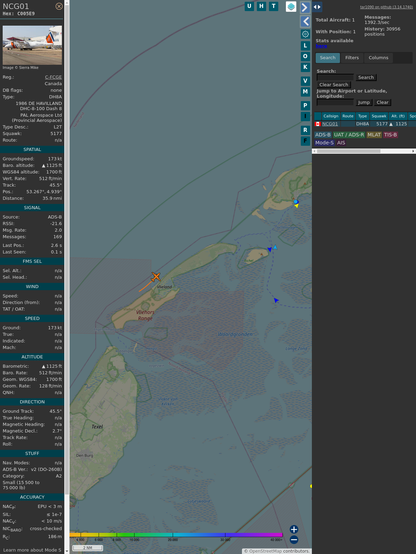Click the T button on map toolbar
This screenshot has height=554, width=416.
tap(273, 6)
